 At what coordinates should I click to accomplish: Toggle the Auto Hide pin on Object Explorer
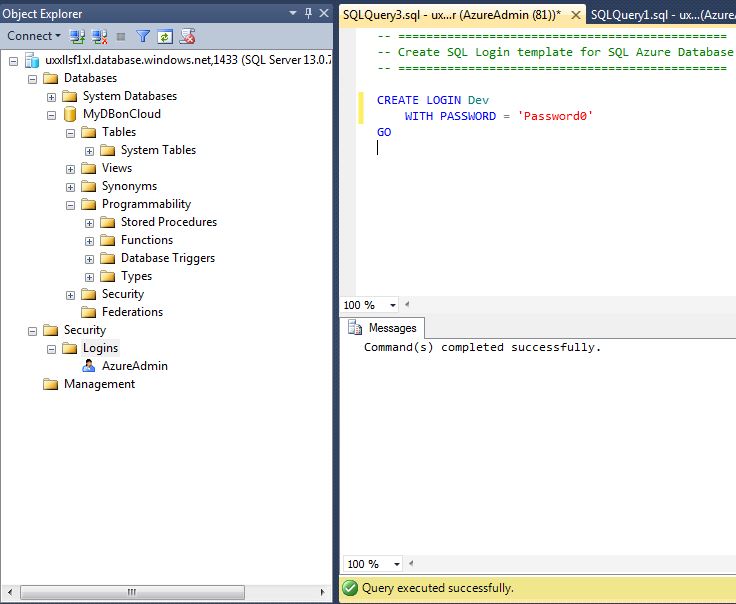coord(308,13)
